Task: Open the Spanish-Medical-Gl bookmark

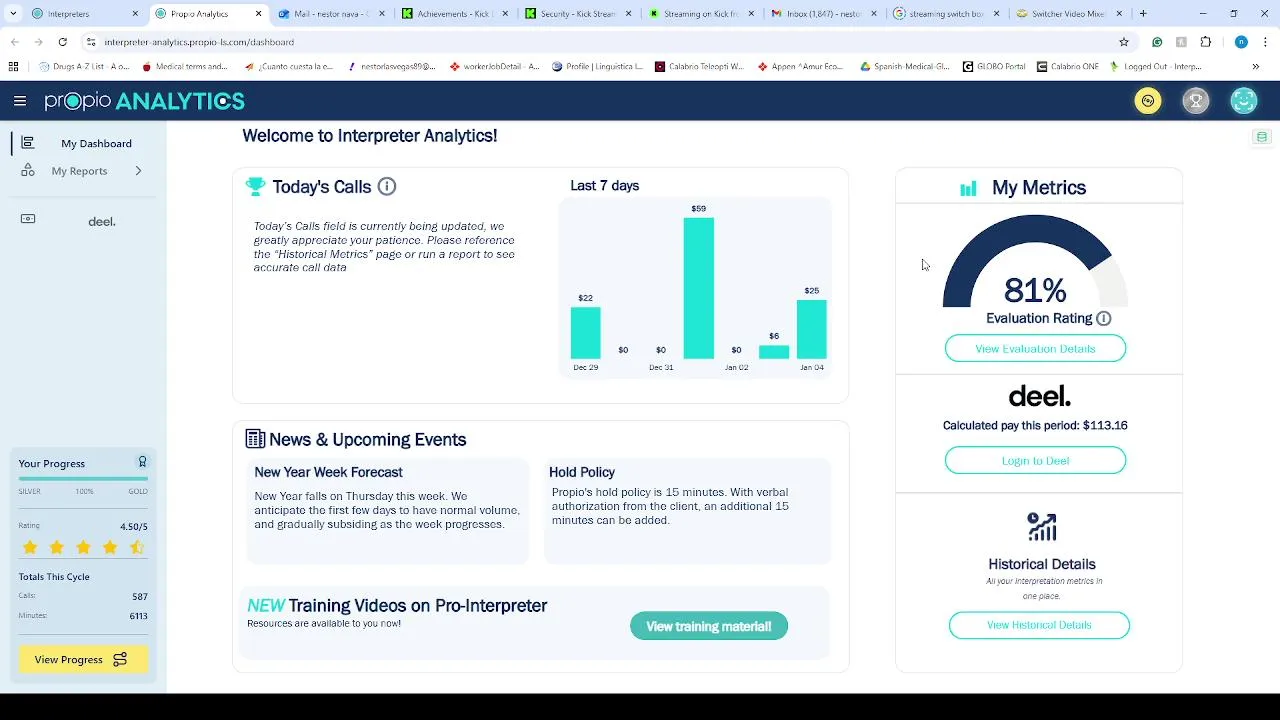Action: coord(904,67)
